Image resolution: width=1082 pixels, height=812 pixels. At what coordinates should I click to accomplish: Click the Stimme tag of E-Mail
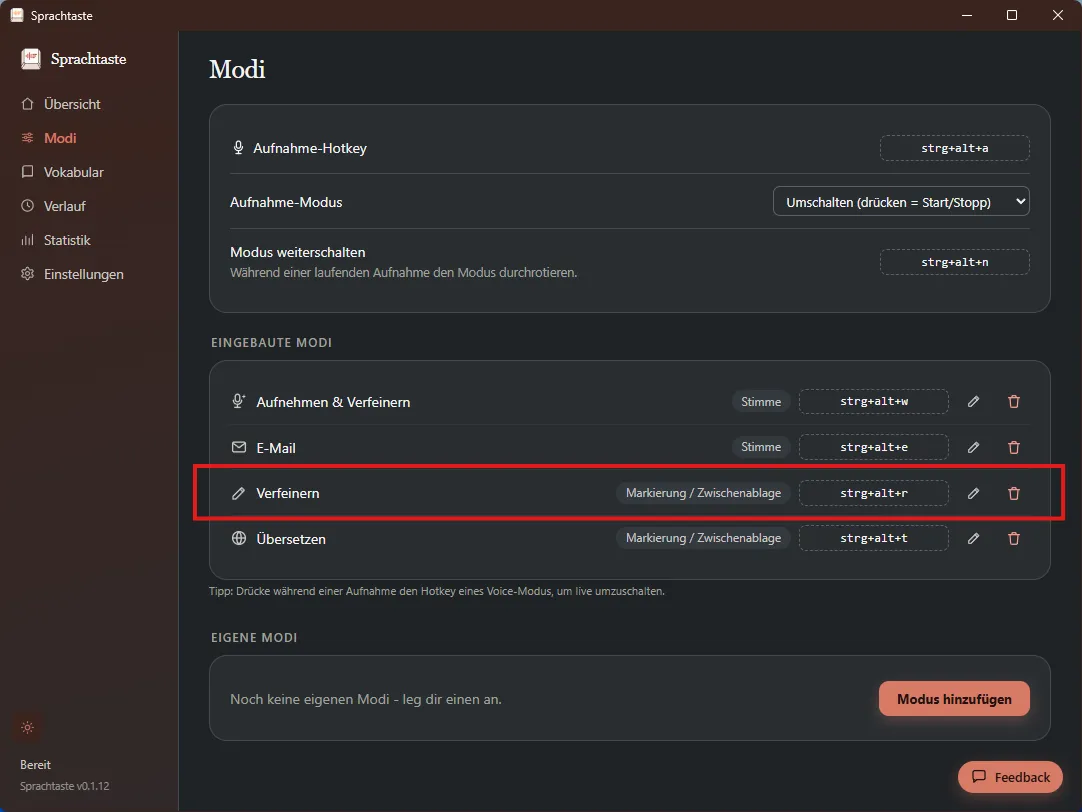click(x=761, y=447)
